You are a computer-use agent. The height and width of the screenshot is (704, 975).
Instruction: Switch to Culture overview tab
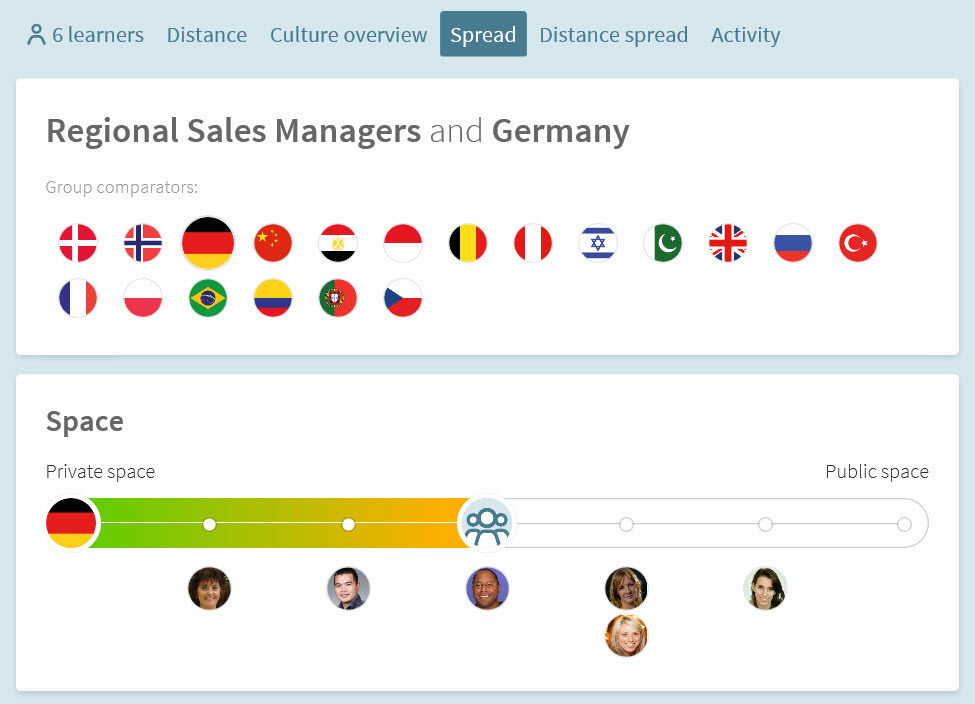click(348, 35)
